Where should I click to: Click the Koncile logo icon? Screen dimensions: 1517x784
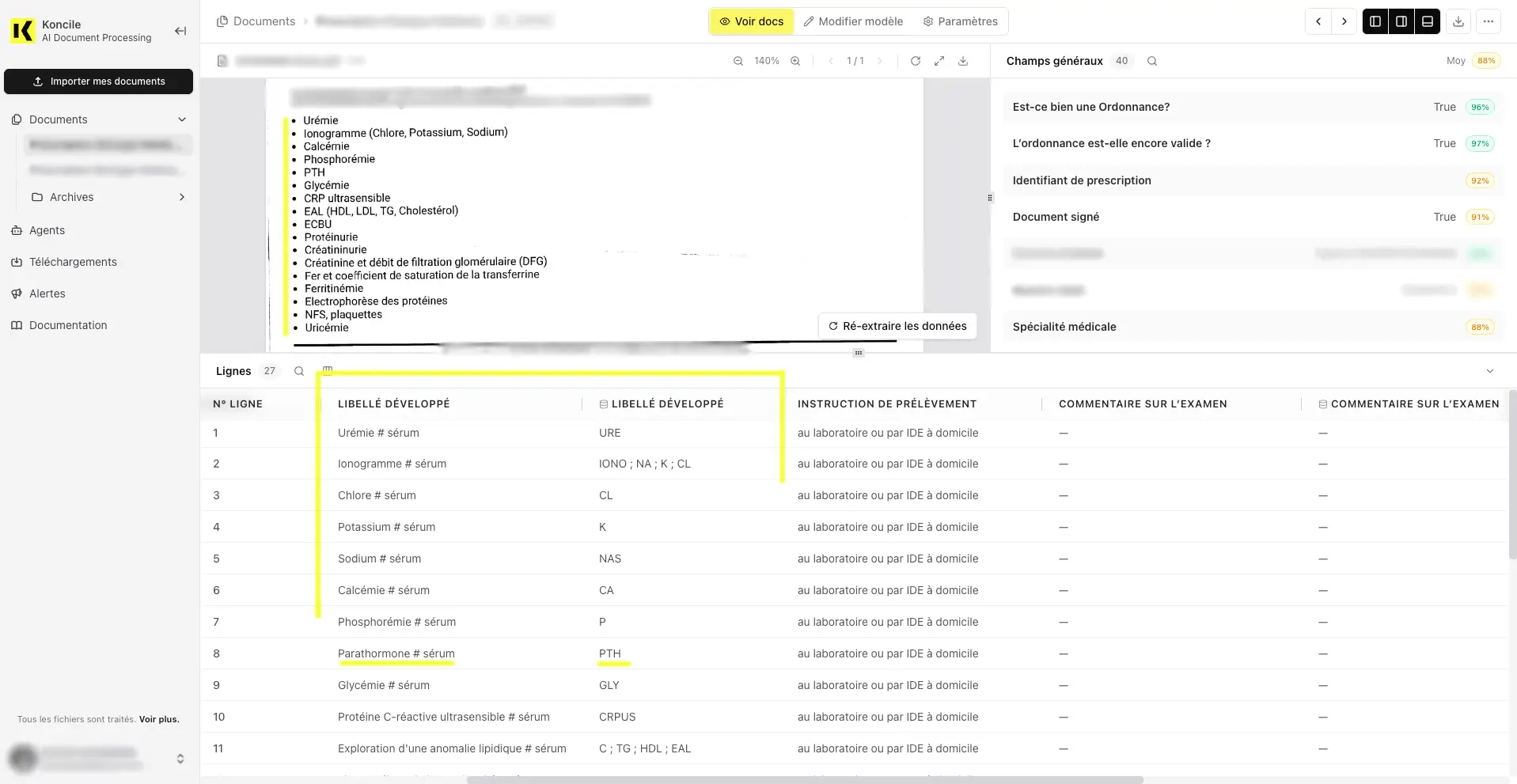23,31
